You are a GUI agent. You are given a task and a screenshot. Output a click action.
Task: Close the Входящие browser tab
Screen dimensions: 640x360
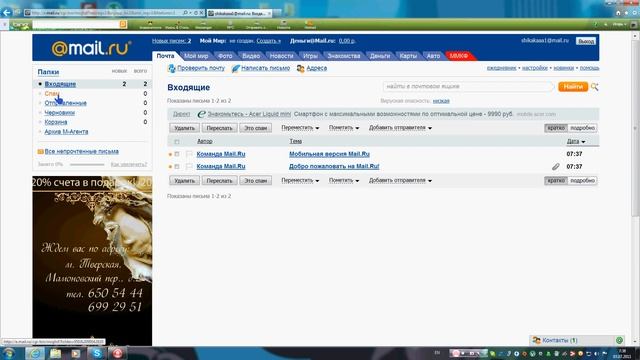pos(269,13)
